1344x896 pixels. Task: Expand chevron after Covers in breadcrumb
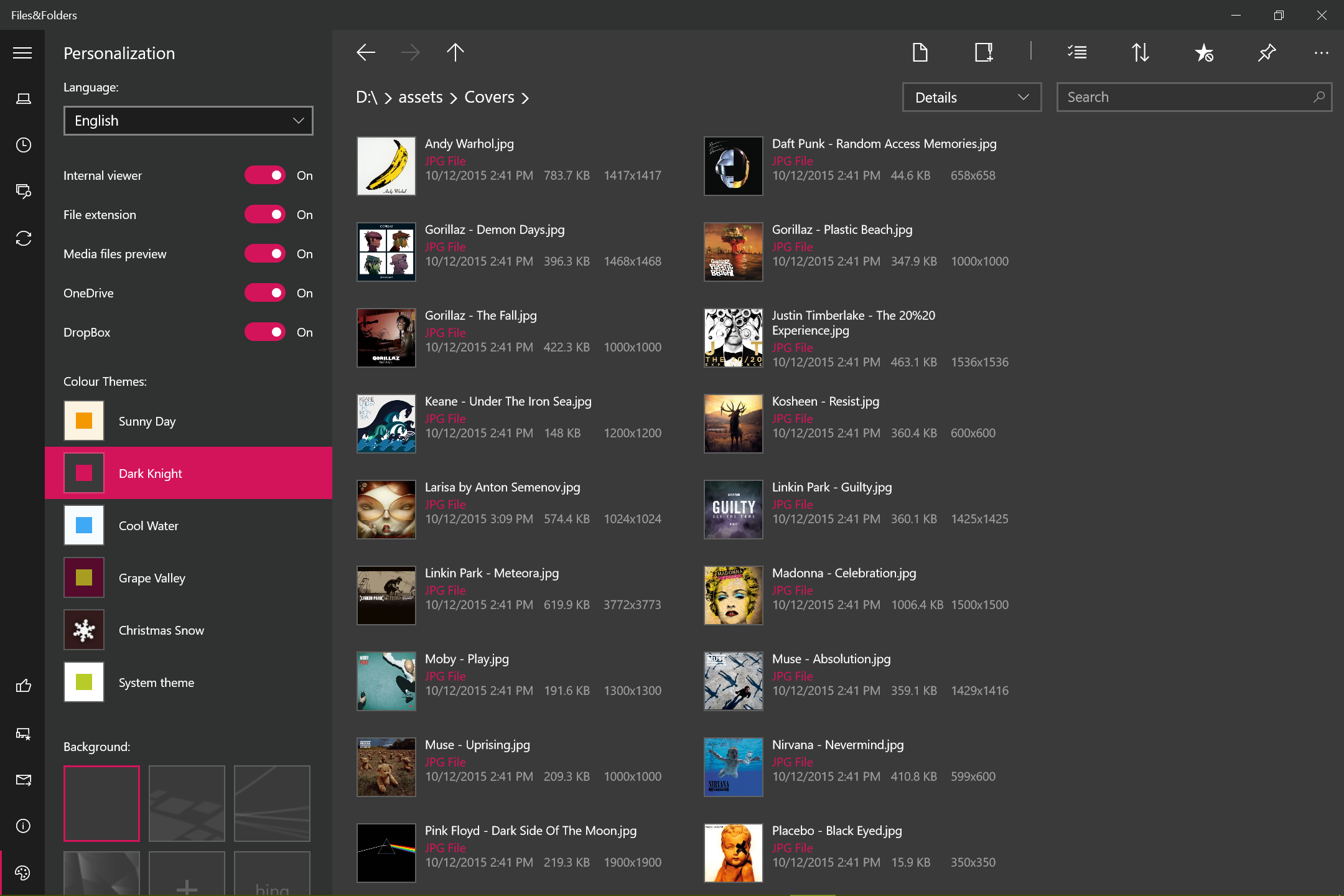click(x=525, y=98)
